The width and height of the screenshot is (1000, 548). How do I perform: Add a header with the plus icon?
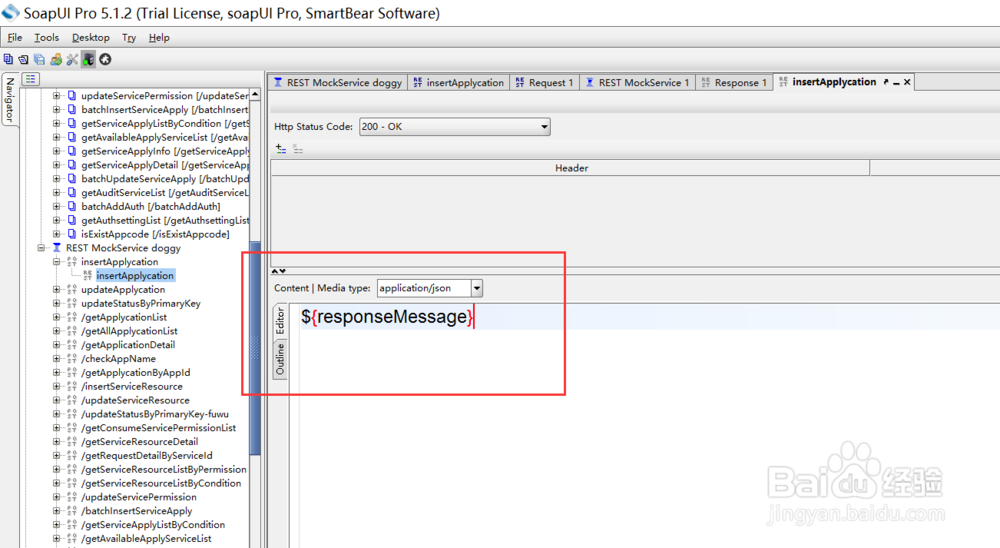coord(281,149)
